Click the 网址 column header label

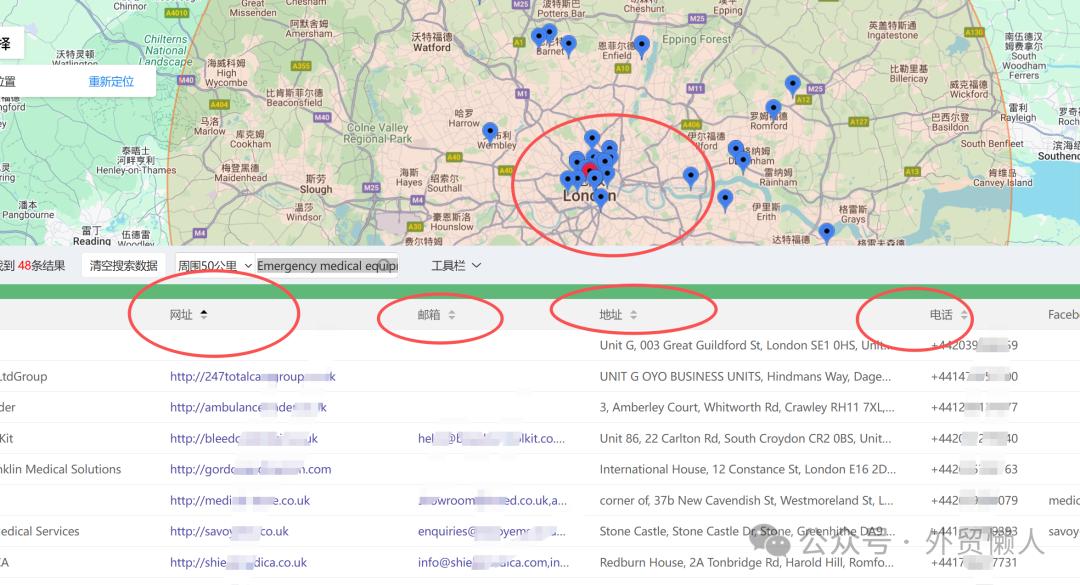181,315
